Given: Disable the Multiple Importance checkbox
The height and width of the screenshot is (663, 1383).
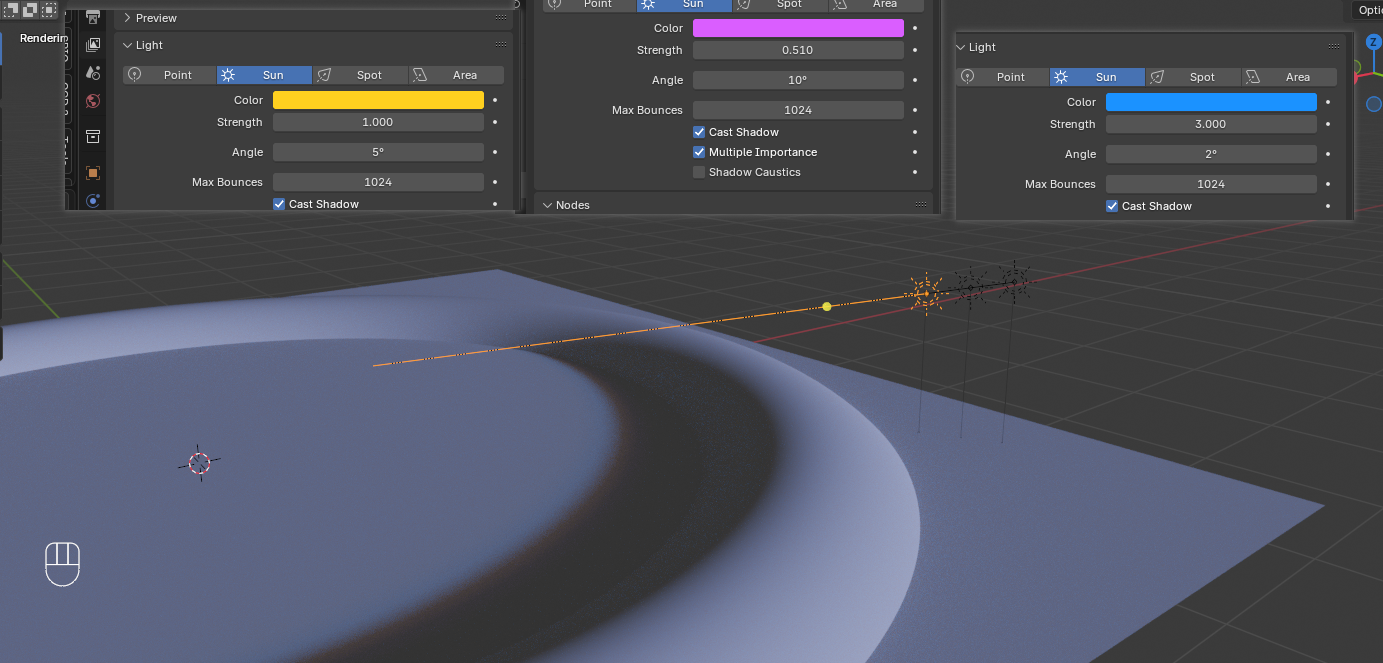Looking at the screenshot, I should 699,152.
